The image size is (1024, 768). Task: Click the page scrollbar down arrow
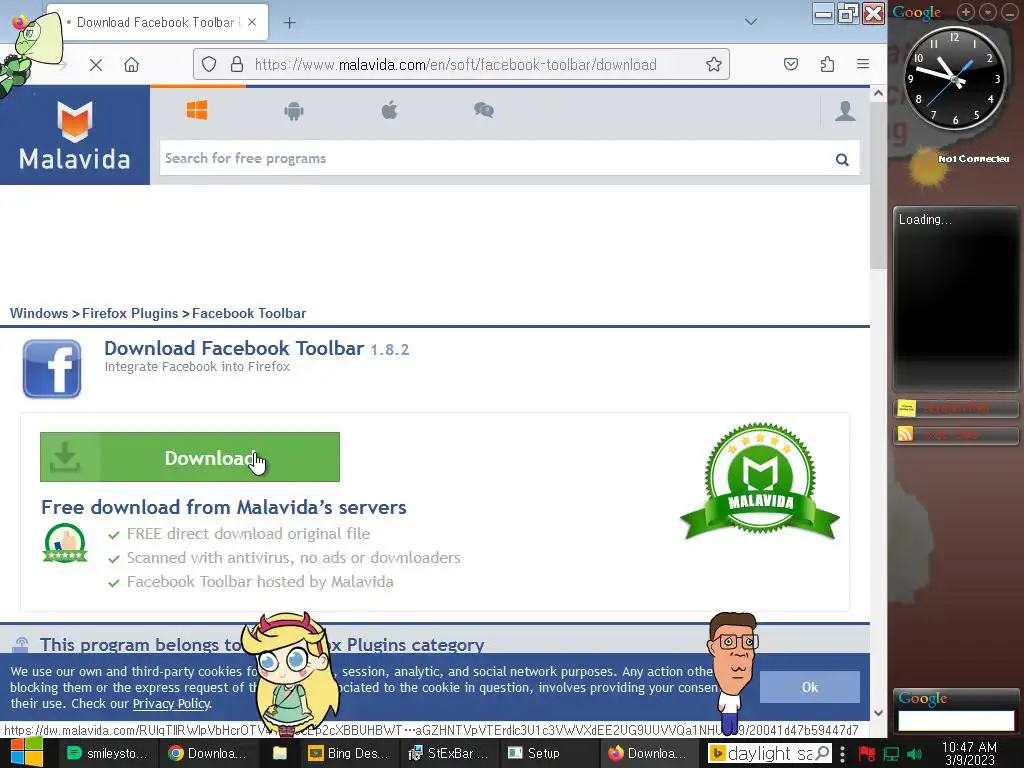coord(878,712)
